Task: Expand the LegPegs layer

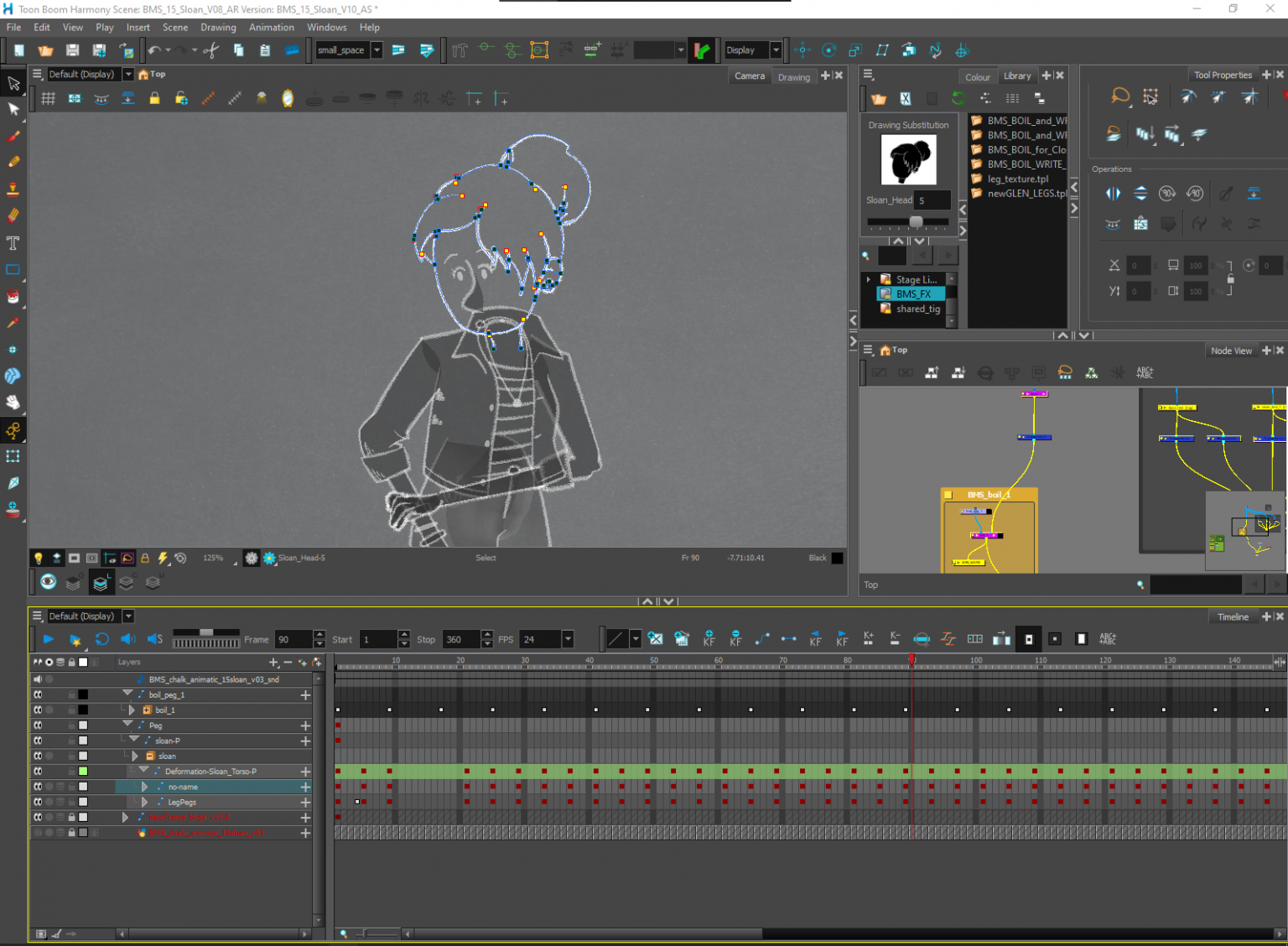Action: click(145, 802)
